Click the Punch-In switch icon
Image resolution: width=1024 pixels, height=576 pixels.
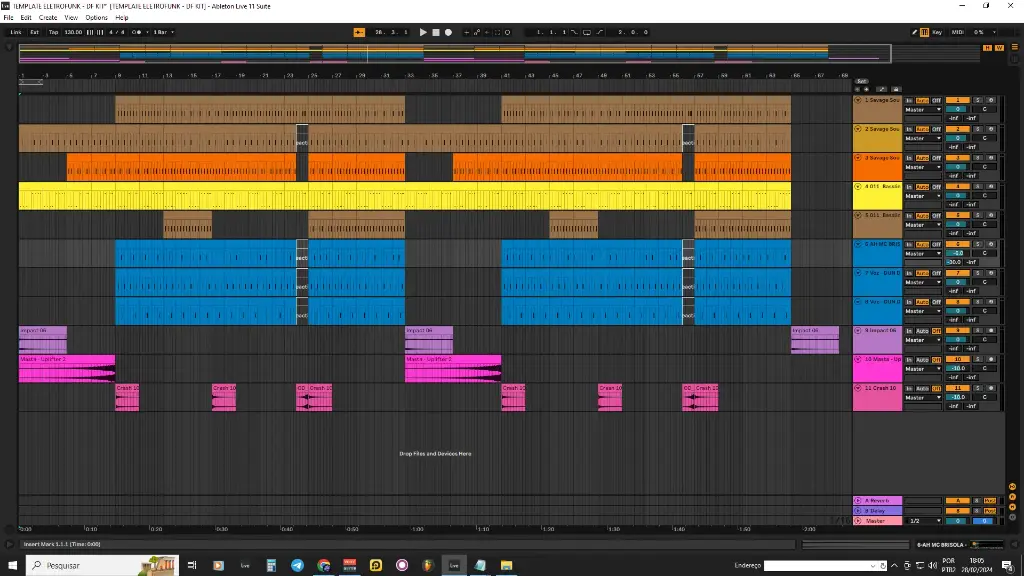(x=574, y=32)
